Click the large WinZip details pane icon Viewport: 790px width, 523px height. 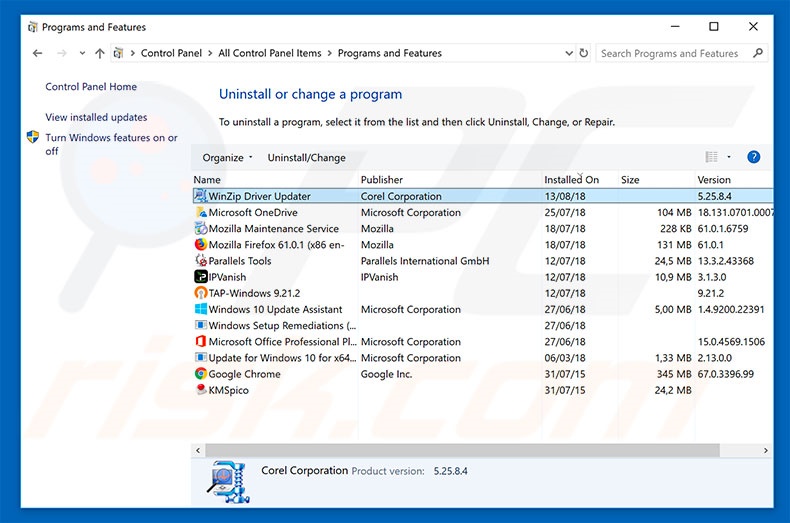(x=229, y=482)
